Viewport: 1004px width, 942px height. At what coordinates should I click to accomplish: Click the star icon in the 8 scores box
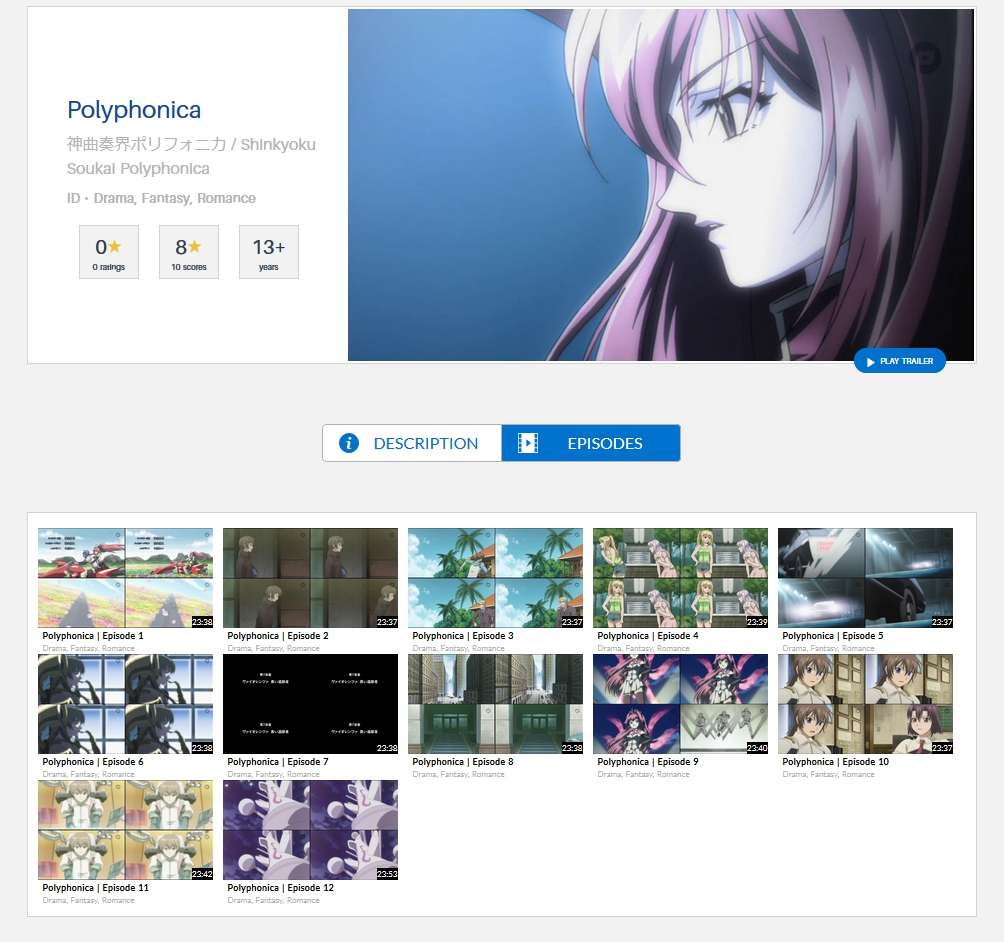pos(195,247)
